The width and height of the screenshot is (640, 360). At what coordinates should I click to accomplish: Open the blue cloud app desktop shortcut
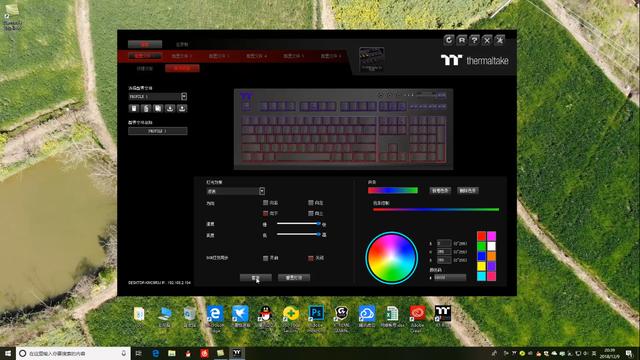click(x=367, y=314)
